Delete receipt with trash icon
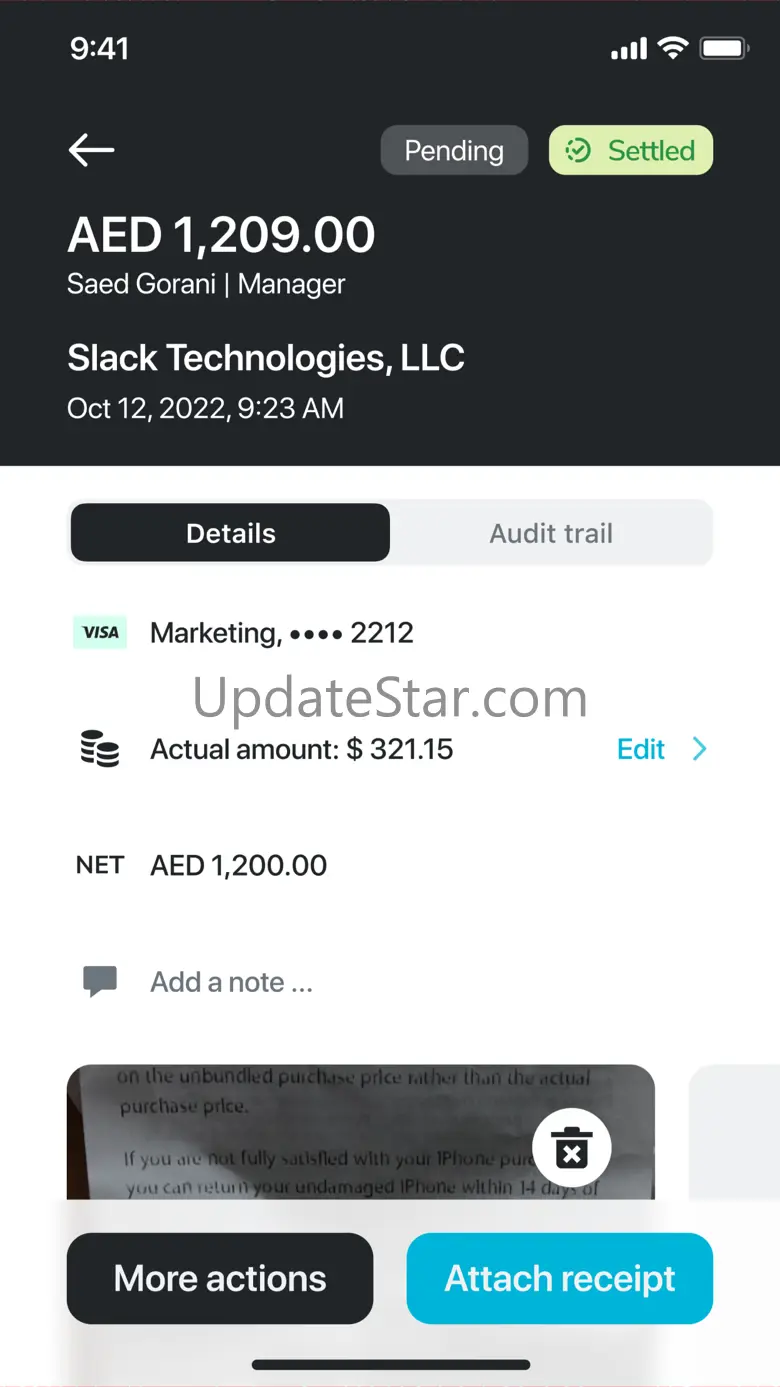 (571, 1147)
